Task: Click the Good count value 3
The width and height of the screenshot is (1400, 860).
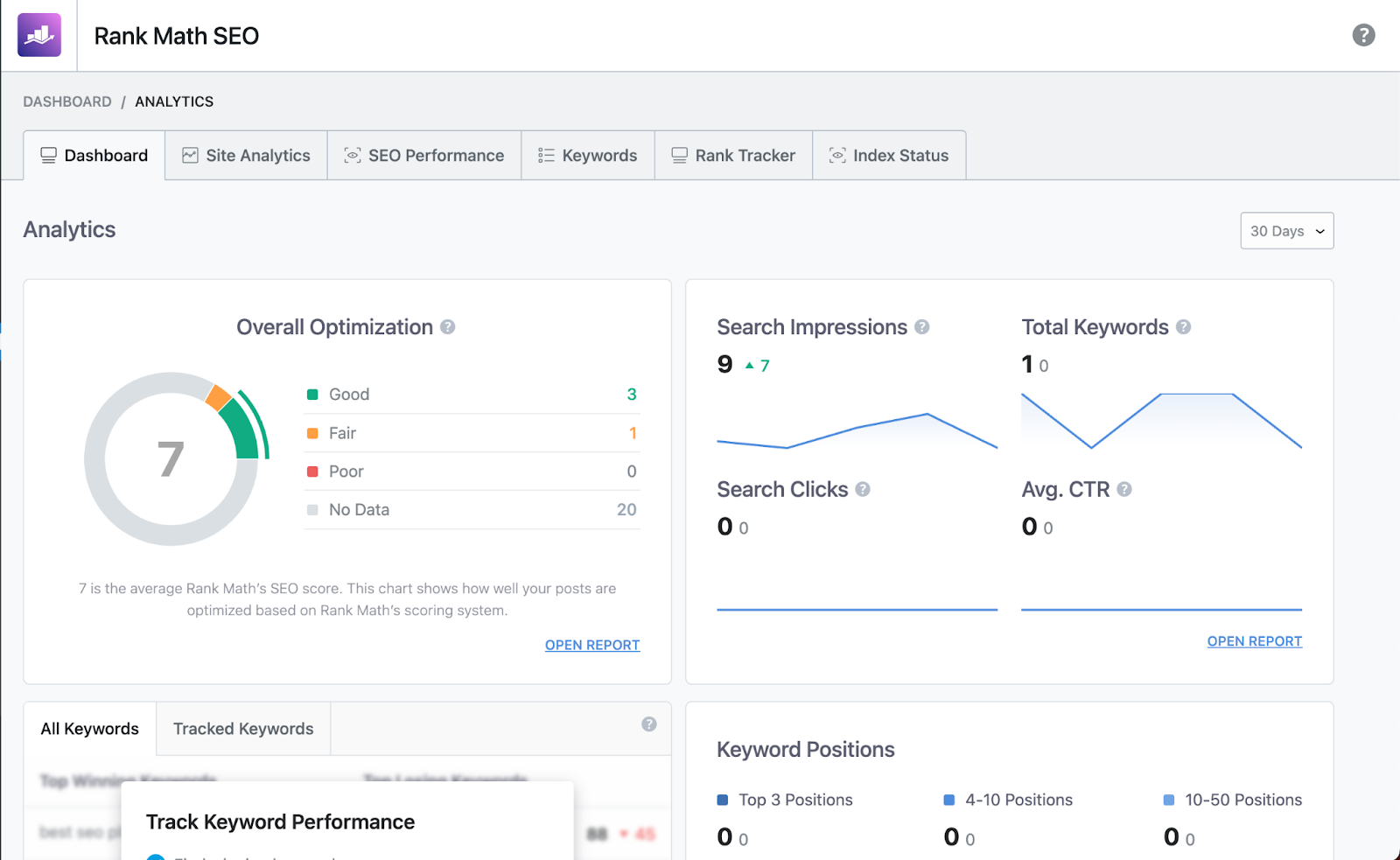Action: click(x=632, y=395)
